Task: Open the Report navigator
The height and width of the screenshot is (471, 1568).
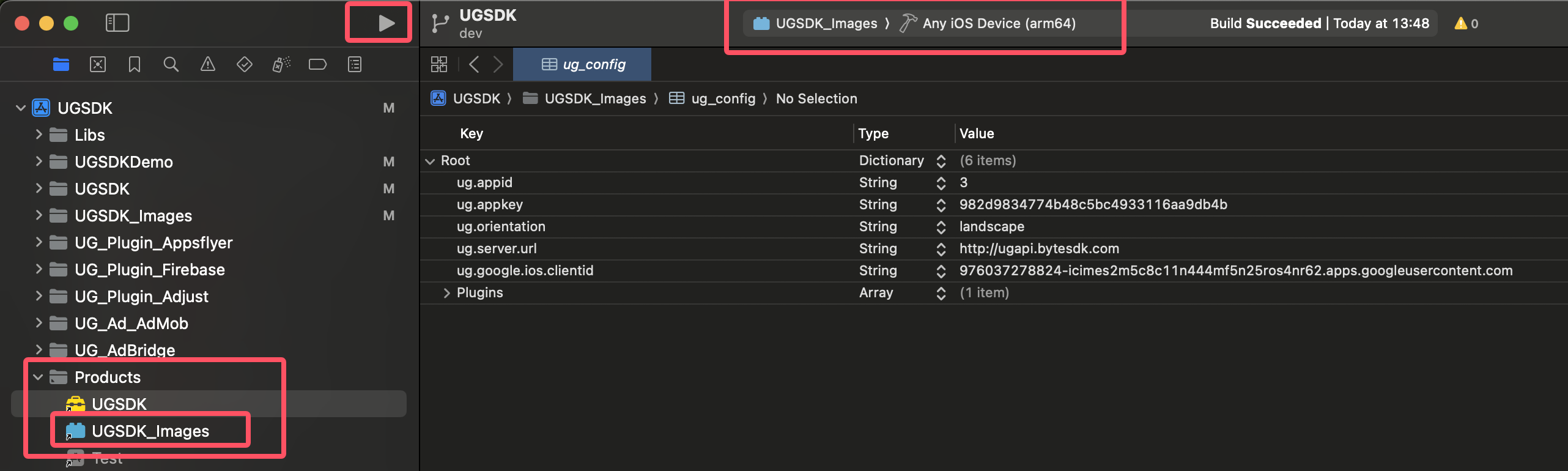Action: click(355, 64)
